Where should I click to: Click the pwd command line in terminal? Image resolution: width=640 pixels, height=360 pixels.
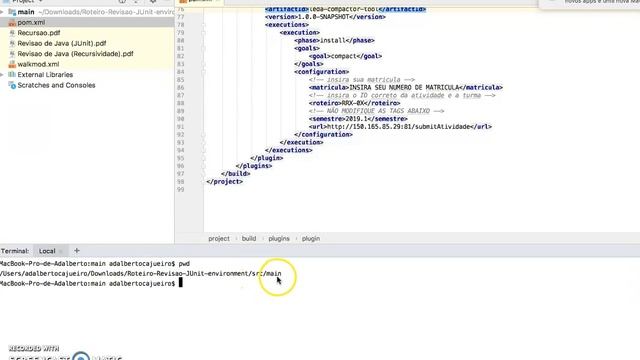pyautogui.click(x=95, y=264)
